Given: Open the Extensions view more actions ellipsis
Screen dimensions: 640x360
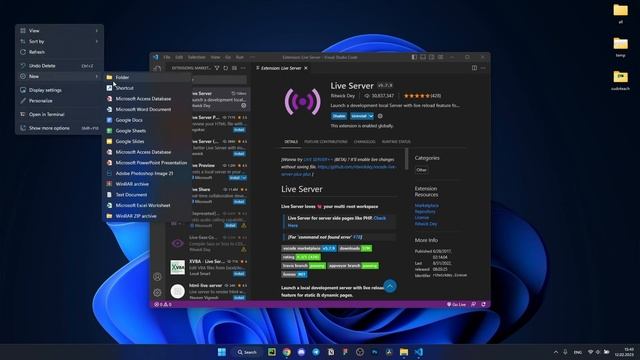Looking at the screenshot, I should [243, 68].
